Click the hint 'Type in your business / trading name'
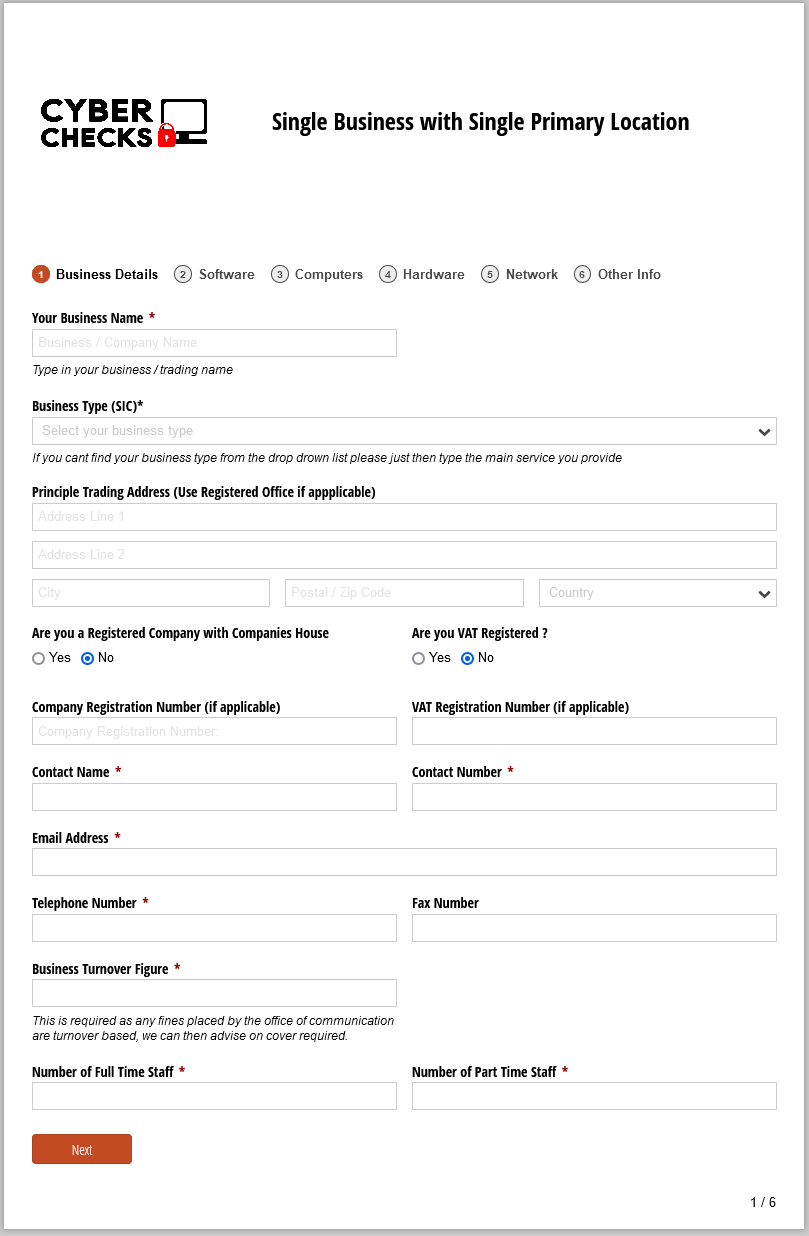Image resolution: width=809 pixels, height=1236 pixels. point(132,370)
